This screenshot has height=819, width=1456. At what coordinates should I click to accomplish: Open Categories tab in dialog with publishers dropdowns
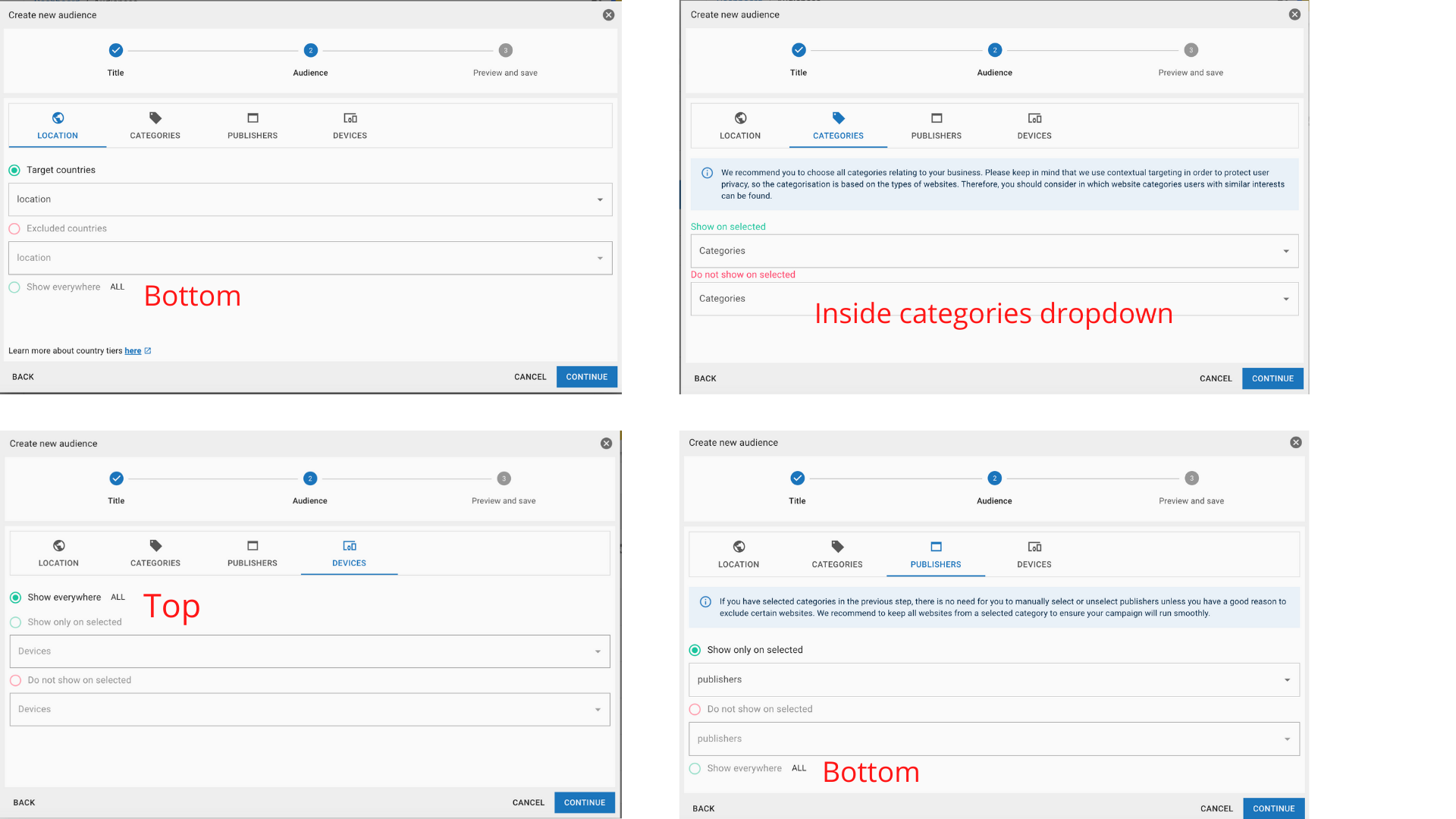[x=836, y=554]
